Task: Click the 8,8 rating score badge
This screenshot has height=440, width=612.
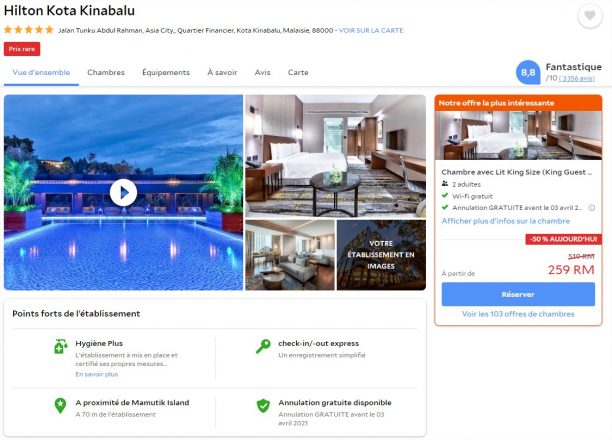Action: point(528,72)
